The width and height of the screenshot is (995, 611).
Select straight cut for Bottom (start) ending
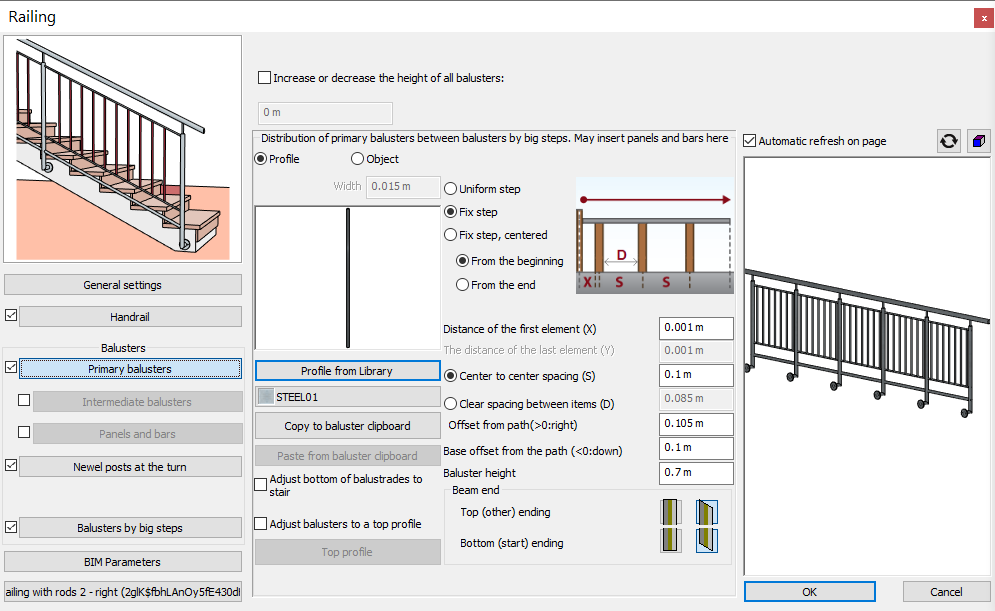[670, 541]
